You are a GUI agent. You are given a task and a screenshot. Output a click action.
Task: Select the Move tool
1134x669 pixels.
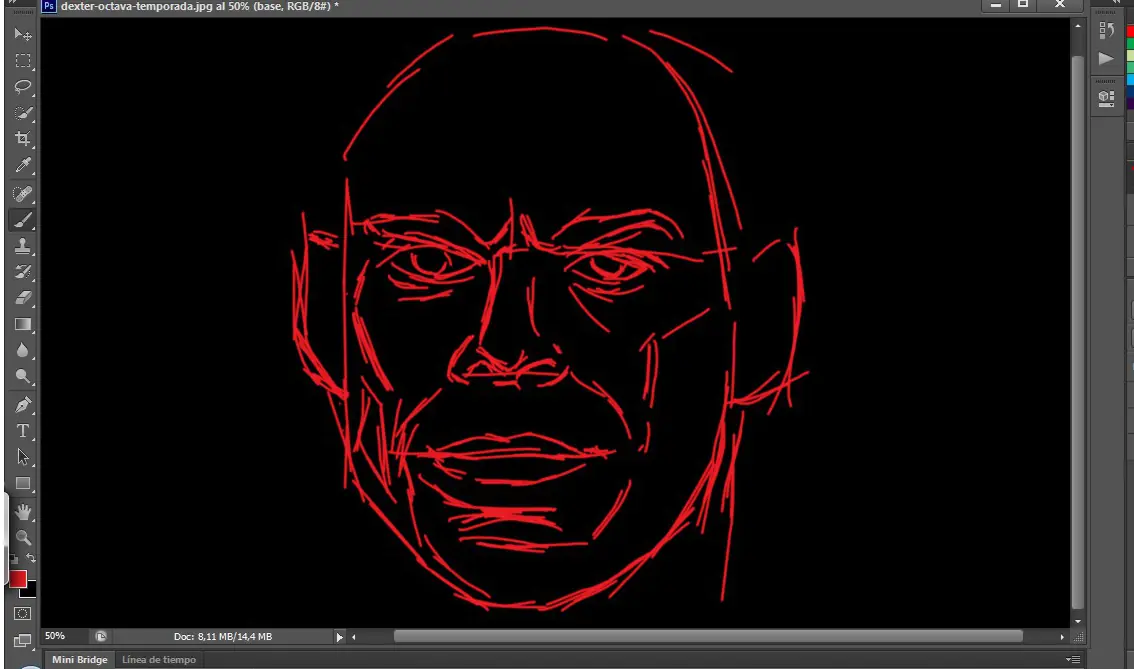pyautogui.click(x=22, y=35)
